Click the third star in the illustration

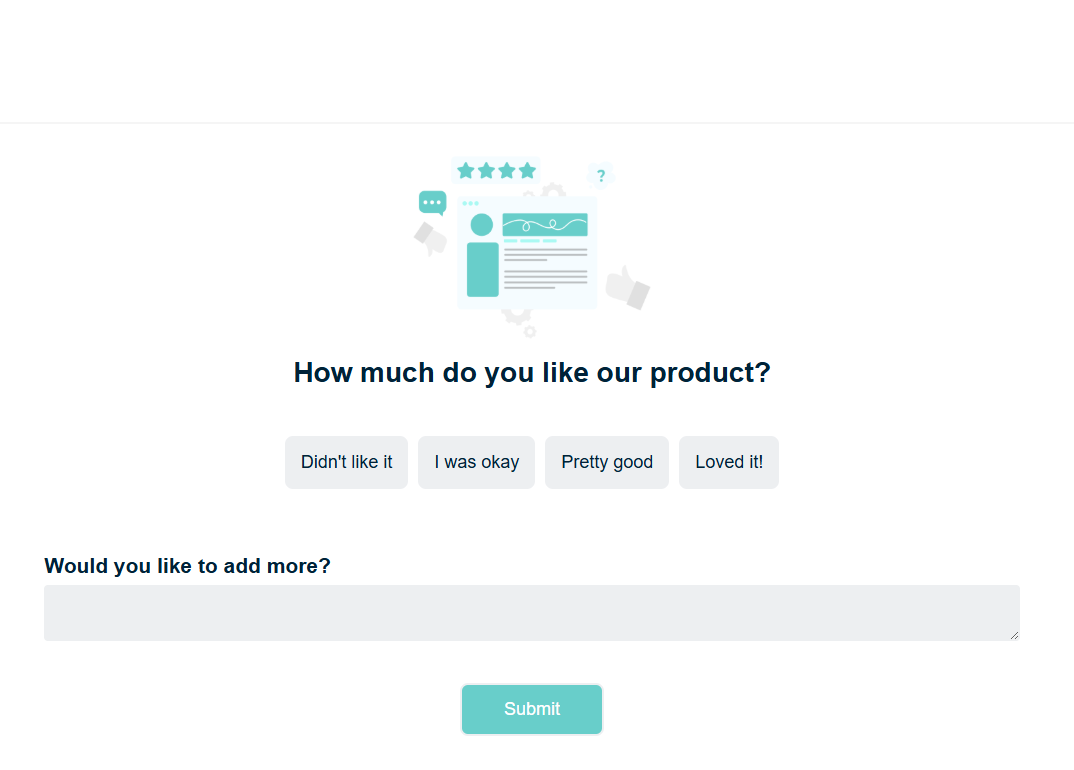coord(507,171)
